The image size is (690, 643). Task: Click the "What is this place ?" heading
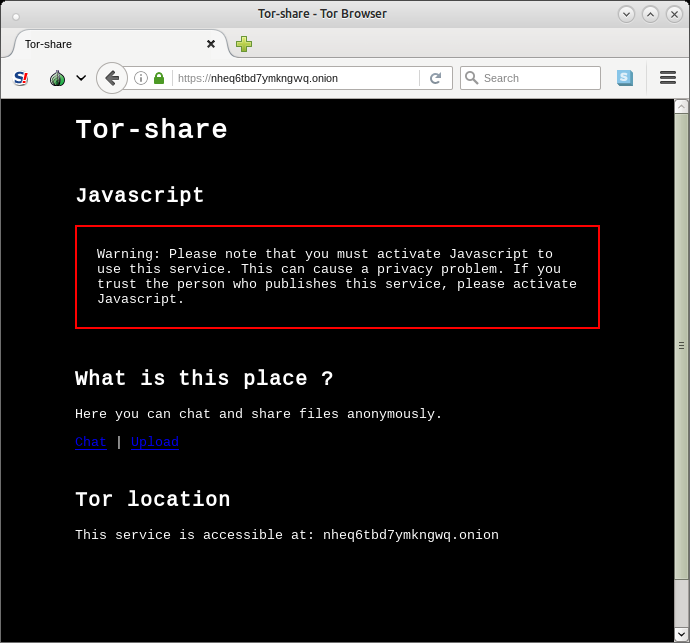204,378
